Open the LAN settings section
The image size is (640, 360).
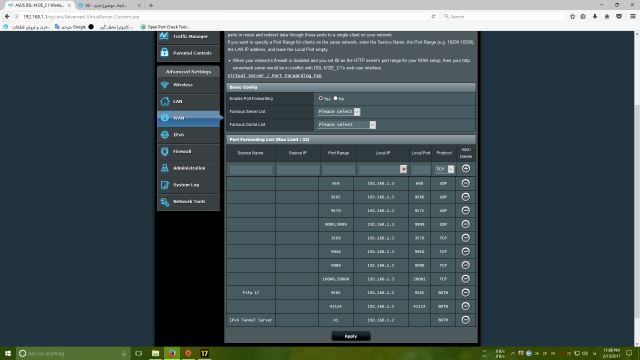(x=188, y=102)
